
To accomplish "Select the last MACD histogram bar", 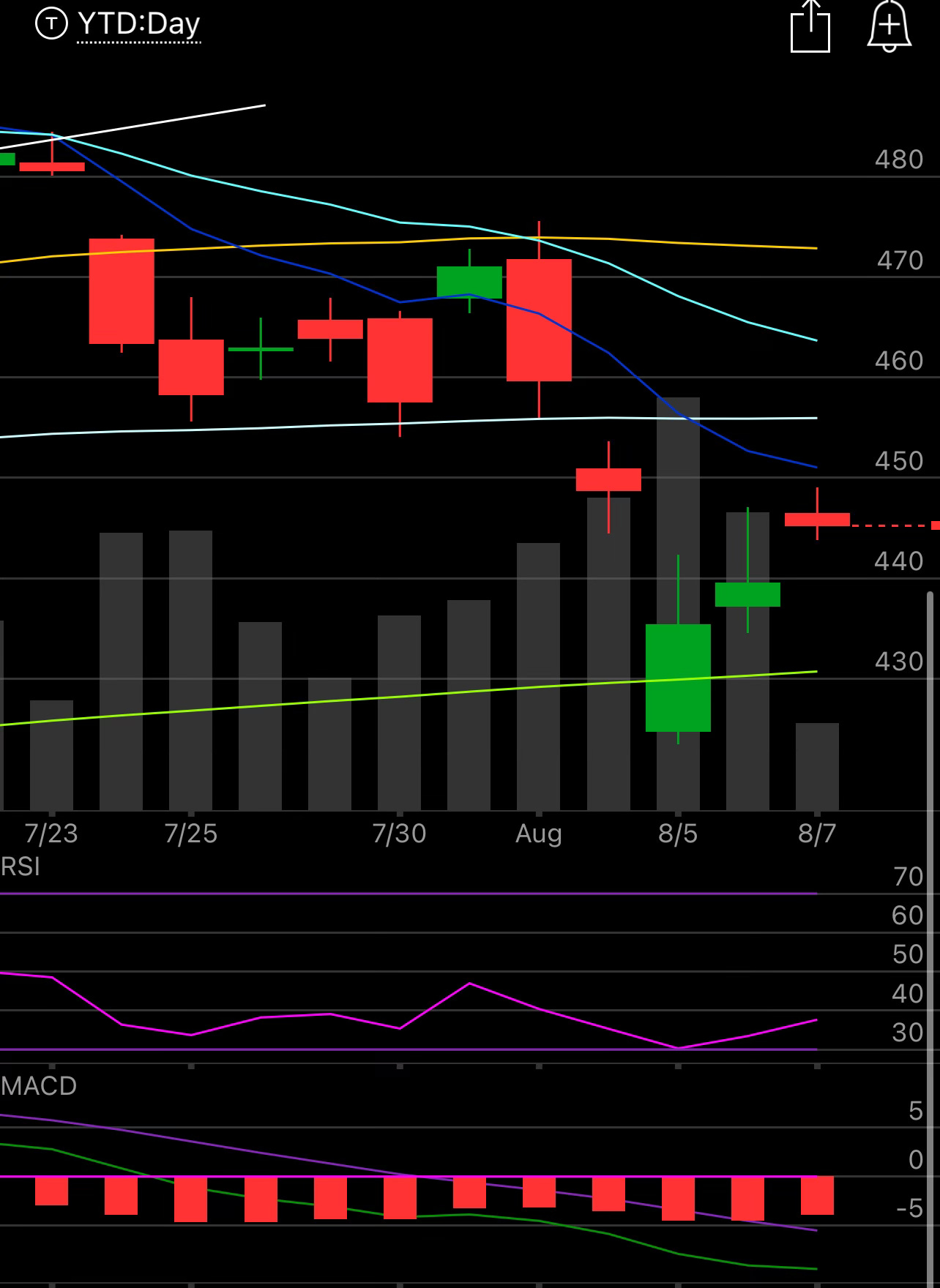I will [817, 1196].
